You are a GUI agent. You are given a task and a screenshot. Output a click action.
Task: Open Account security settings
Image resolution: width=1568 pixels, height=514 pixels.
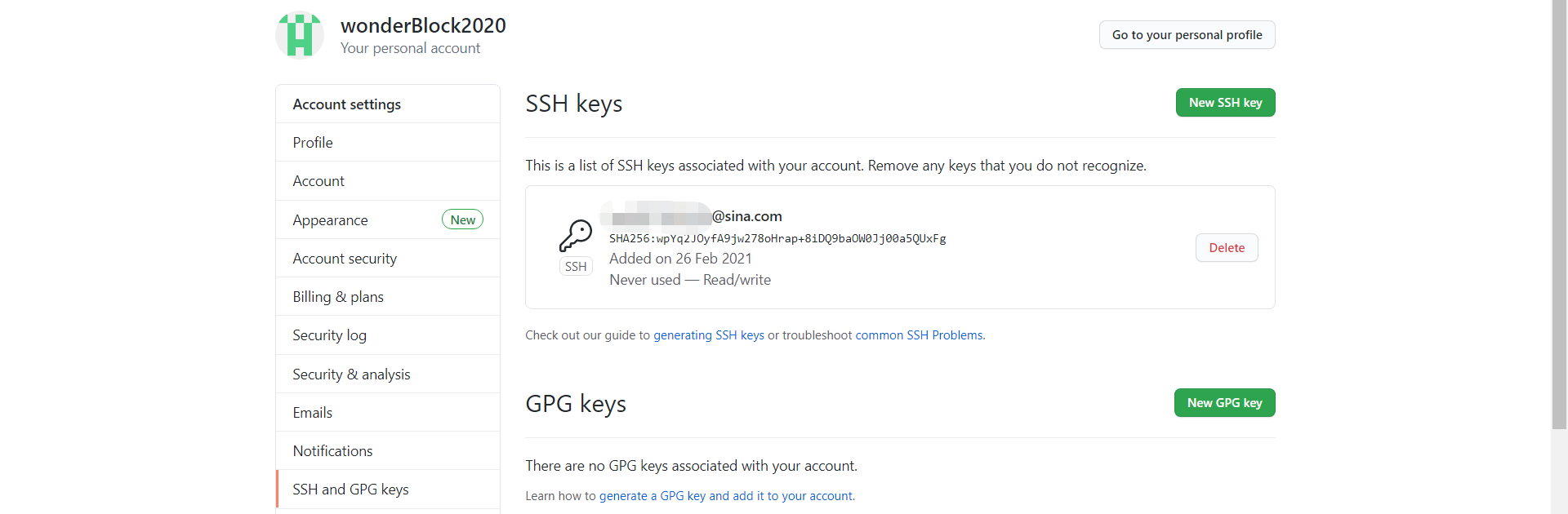(345, 259)
